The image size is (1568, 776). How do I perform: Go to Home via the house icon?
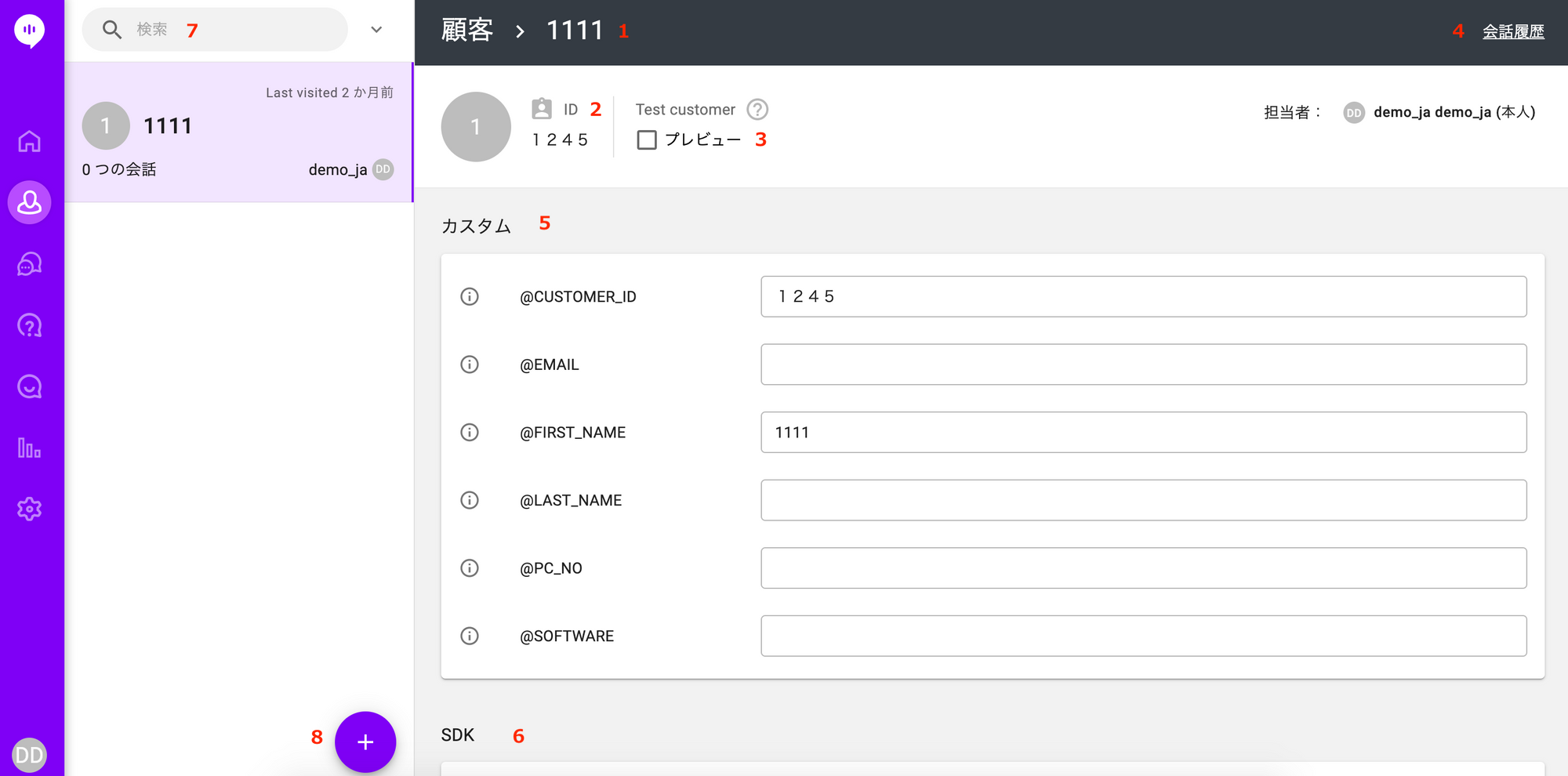tap(30, 142)
